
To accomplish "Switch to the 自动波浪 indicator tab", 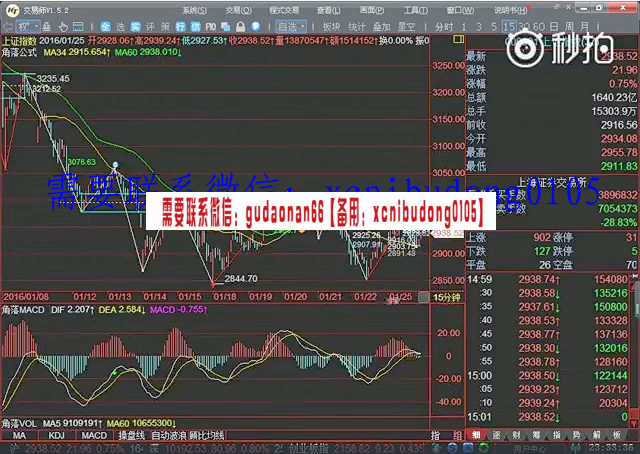I will [169, 436].
